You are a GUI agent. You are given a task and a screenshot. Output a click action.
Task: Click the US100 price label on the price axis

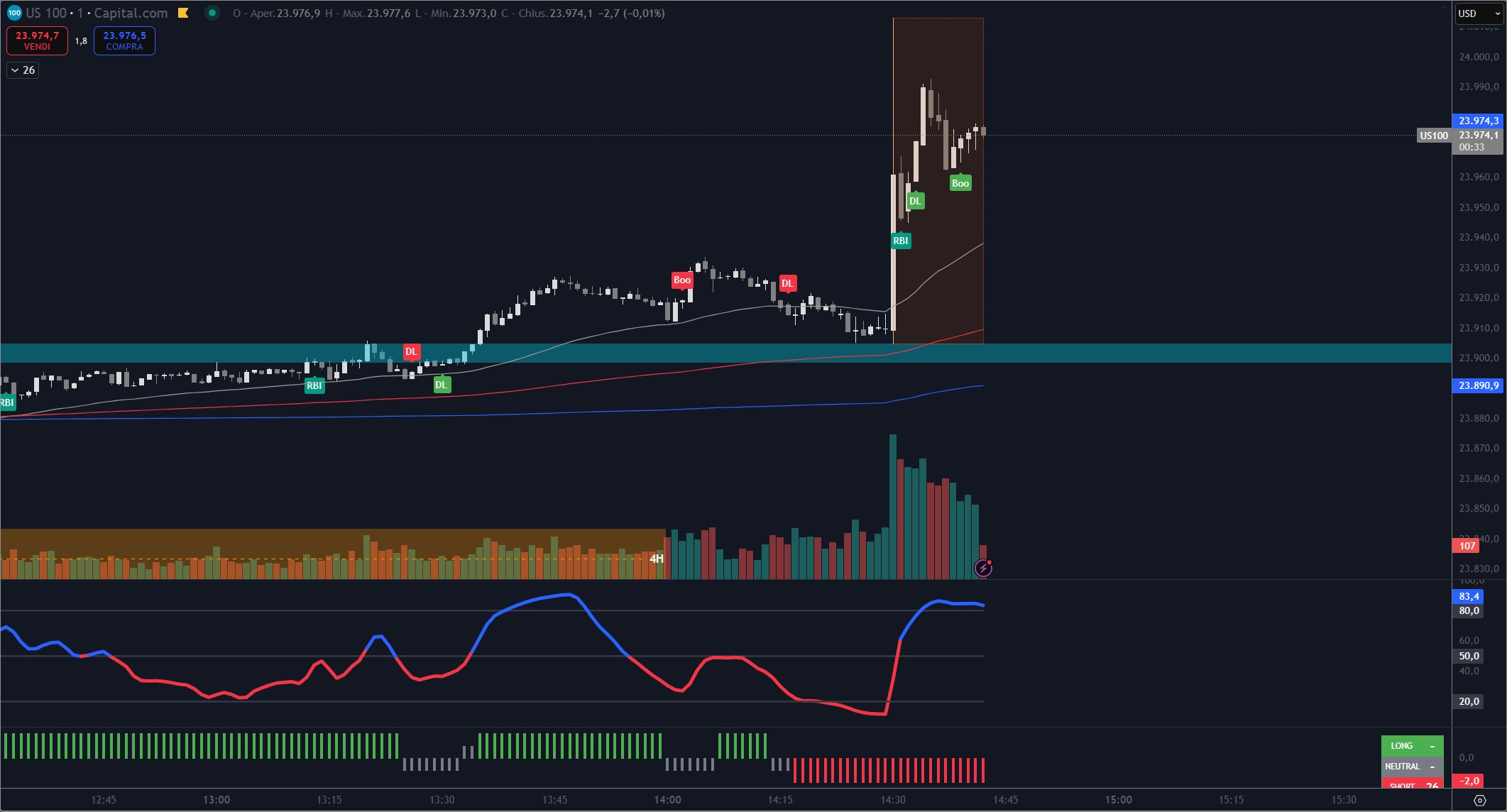[x=1433, y=136]
